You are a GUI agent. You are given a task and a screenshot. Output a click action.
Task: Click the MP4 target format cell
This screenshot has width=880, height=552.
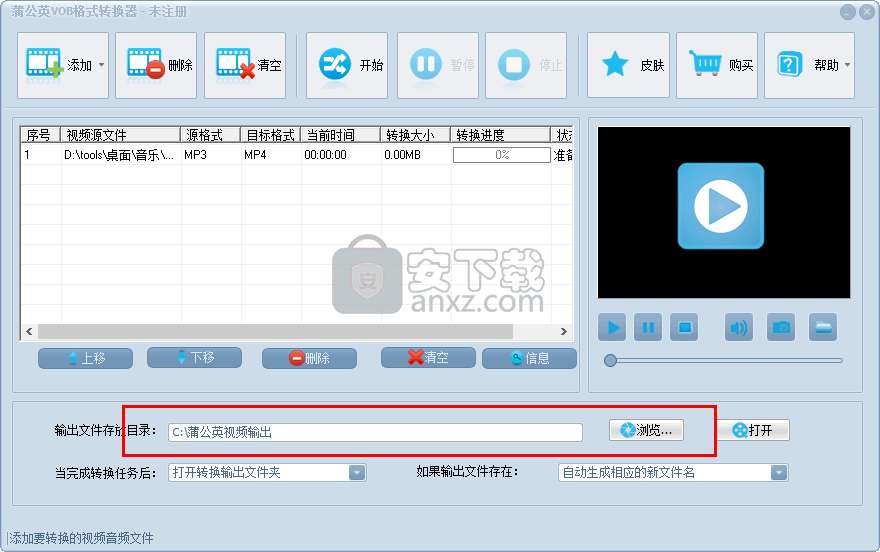pos(255,155)
